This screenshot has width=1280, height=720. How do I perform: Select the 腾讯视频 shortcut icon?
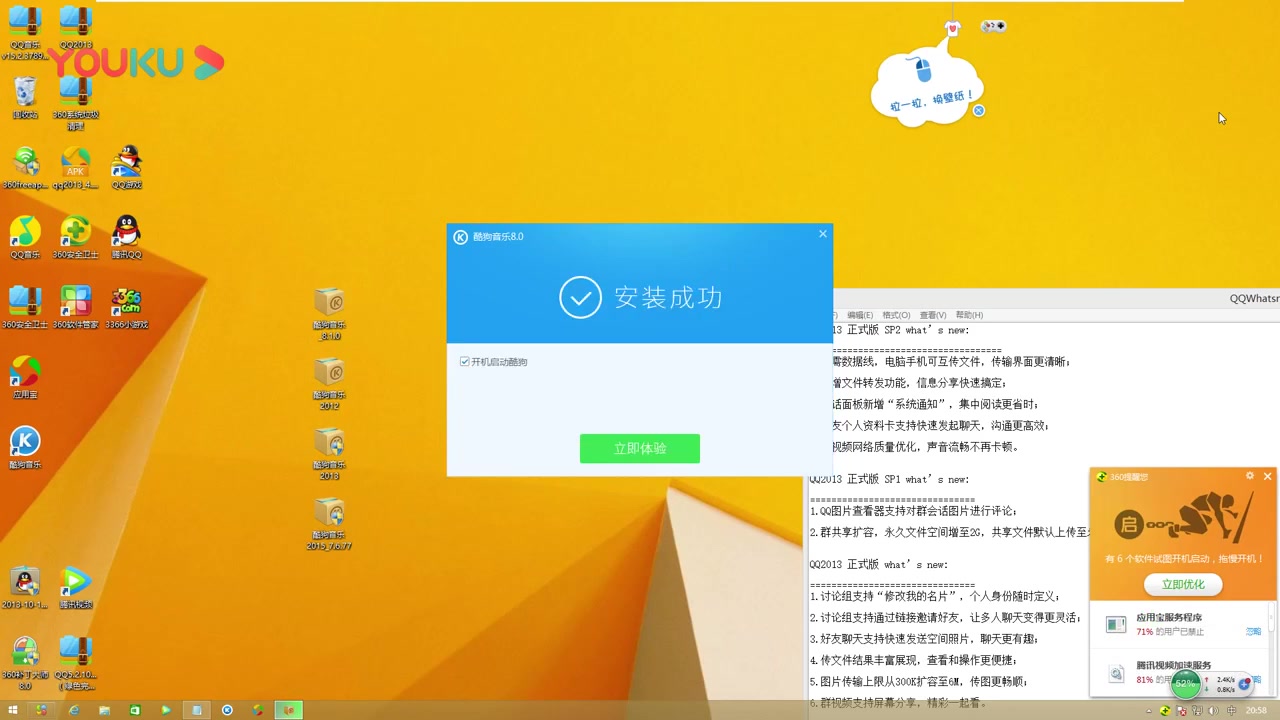click(x=76, y=587)
